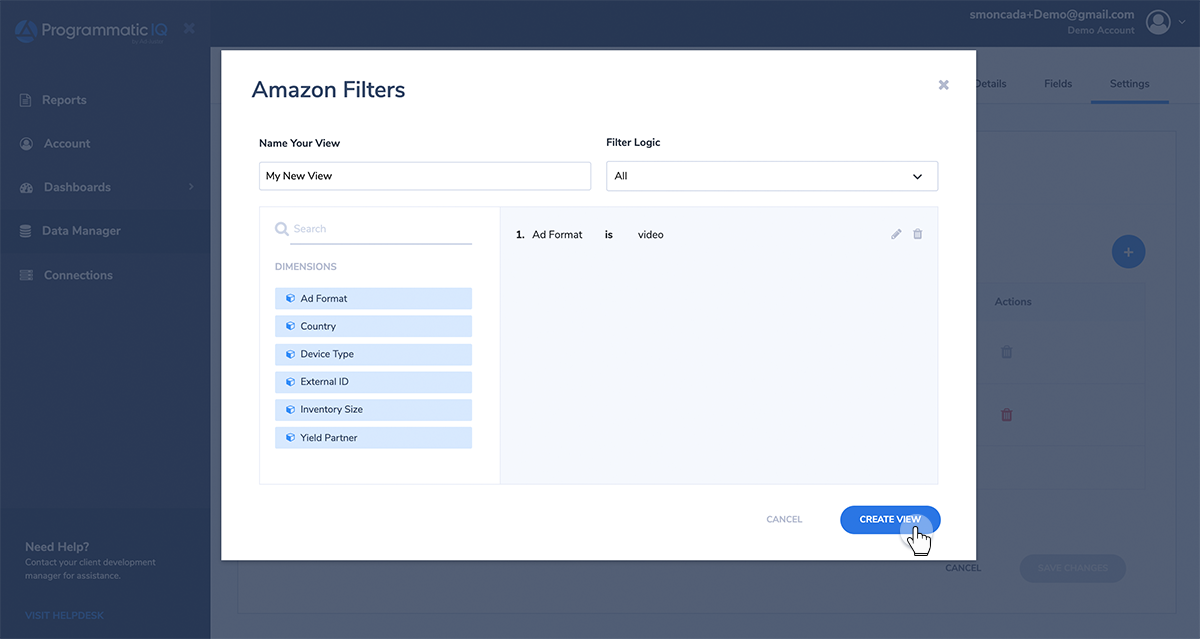Edit the Ad Format filter with pencil icon
The height and width of the screenshot is (639, 1200).
point(896,234)
